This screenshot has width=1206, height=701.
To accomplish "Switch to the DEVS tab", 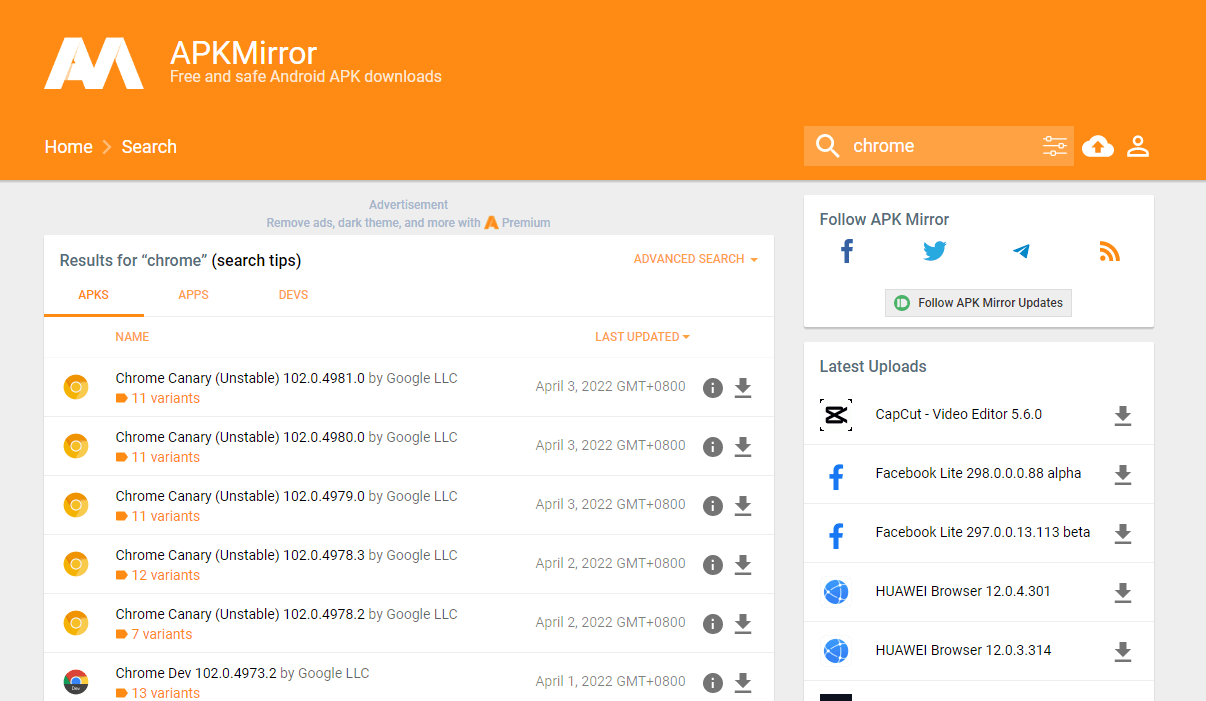I will [293, 295].
